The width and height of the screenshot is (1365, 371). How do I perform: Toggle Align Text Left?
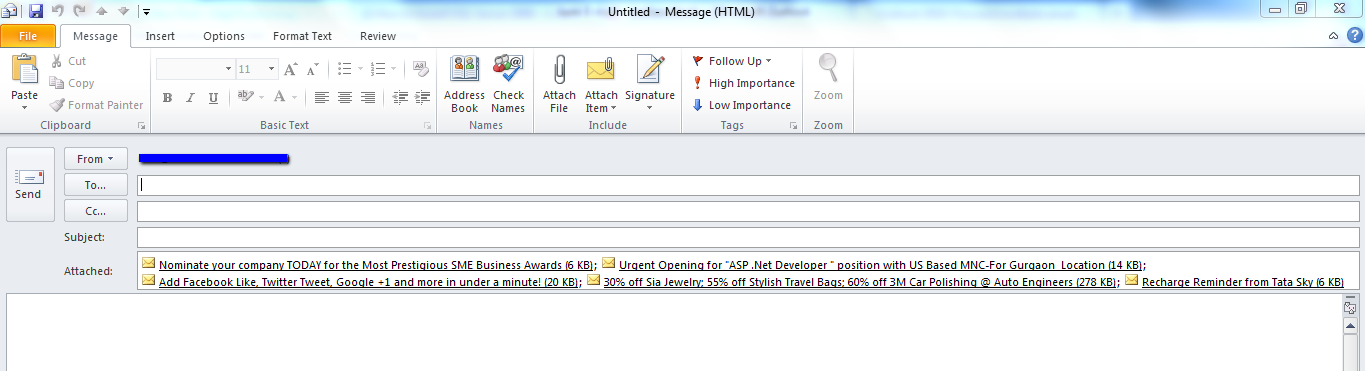pyautogui.click(x=321, y=98)
